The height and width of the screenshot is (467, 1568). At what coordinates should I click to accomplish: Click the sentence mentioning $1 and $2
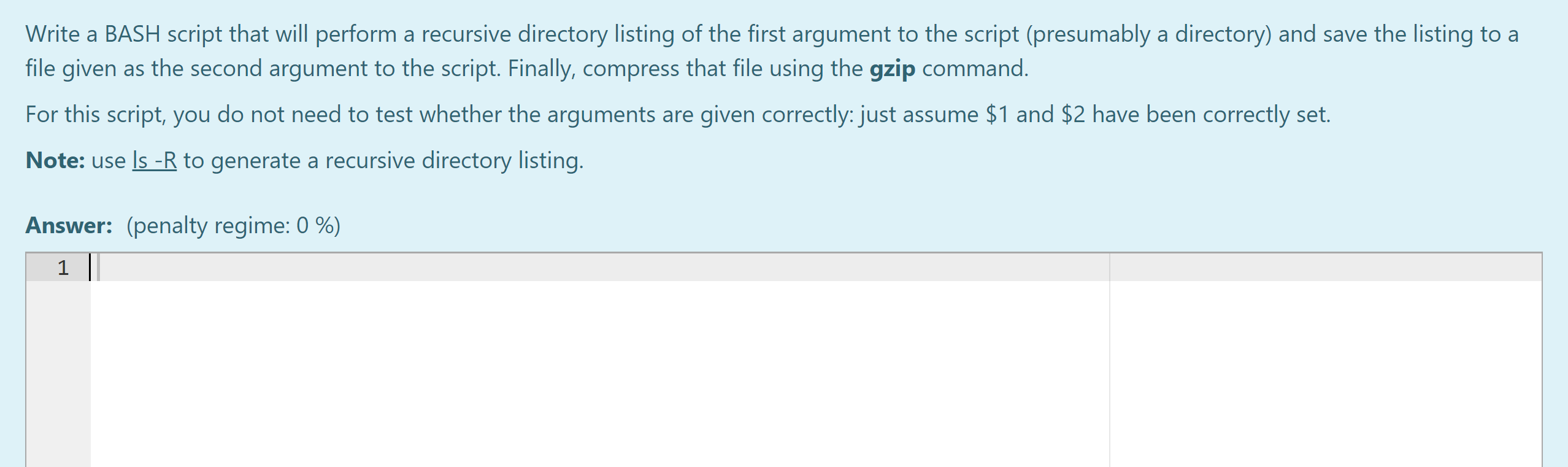click(675, 114)
